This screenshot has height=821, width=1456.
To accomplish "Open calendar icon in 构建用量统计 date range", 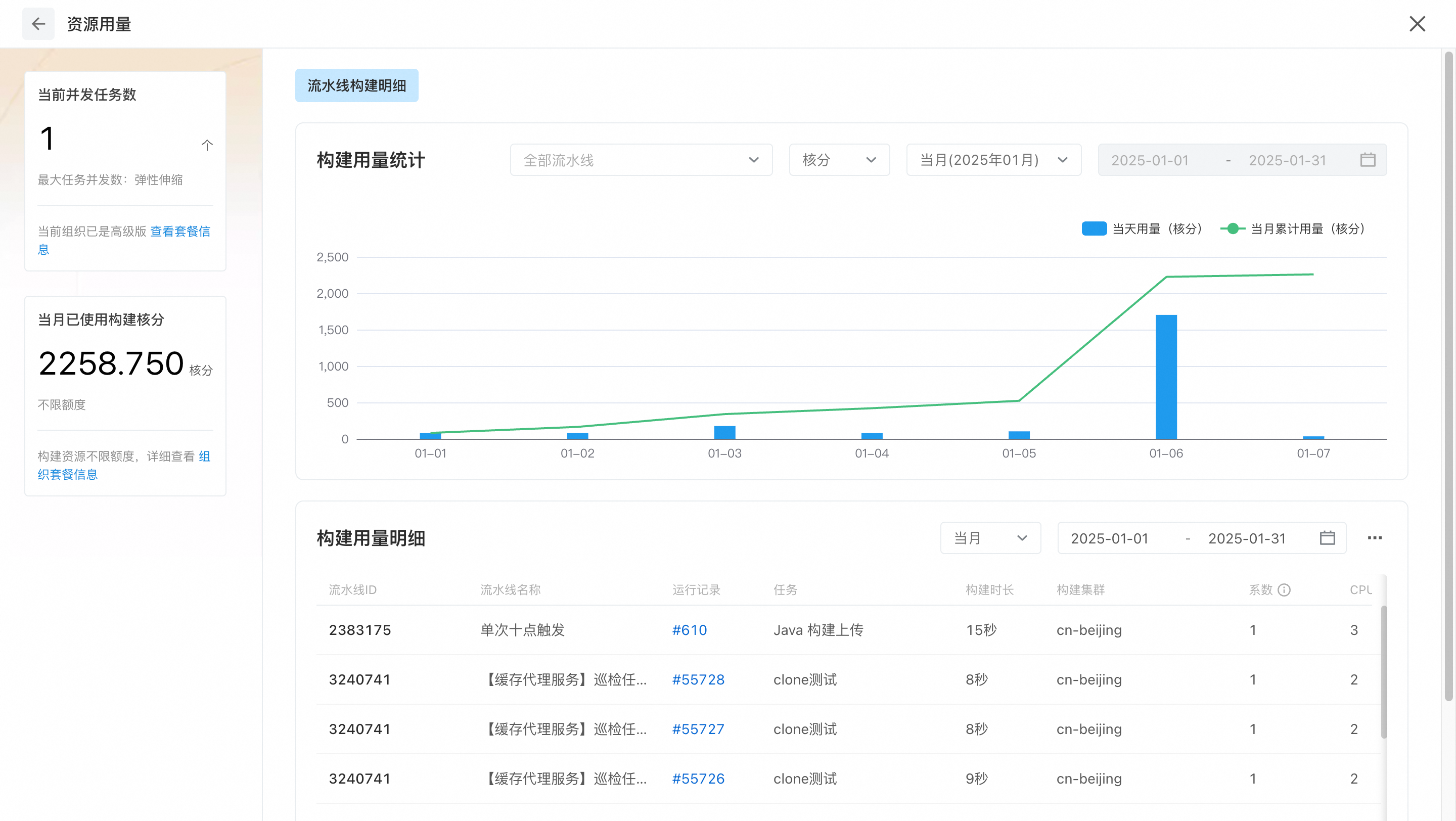I will (x=1367, y=160).
